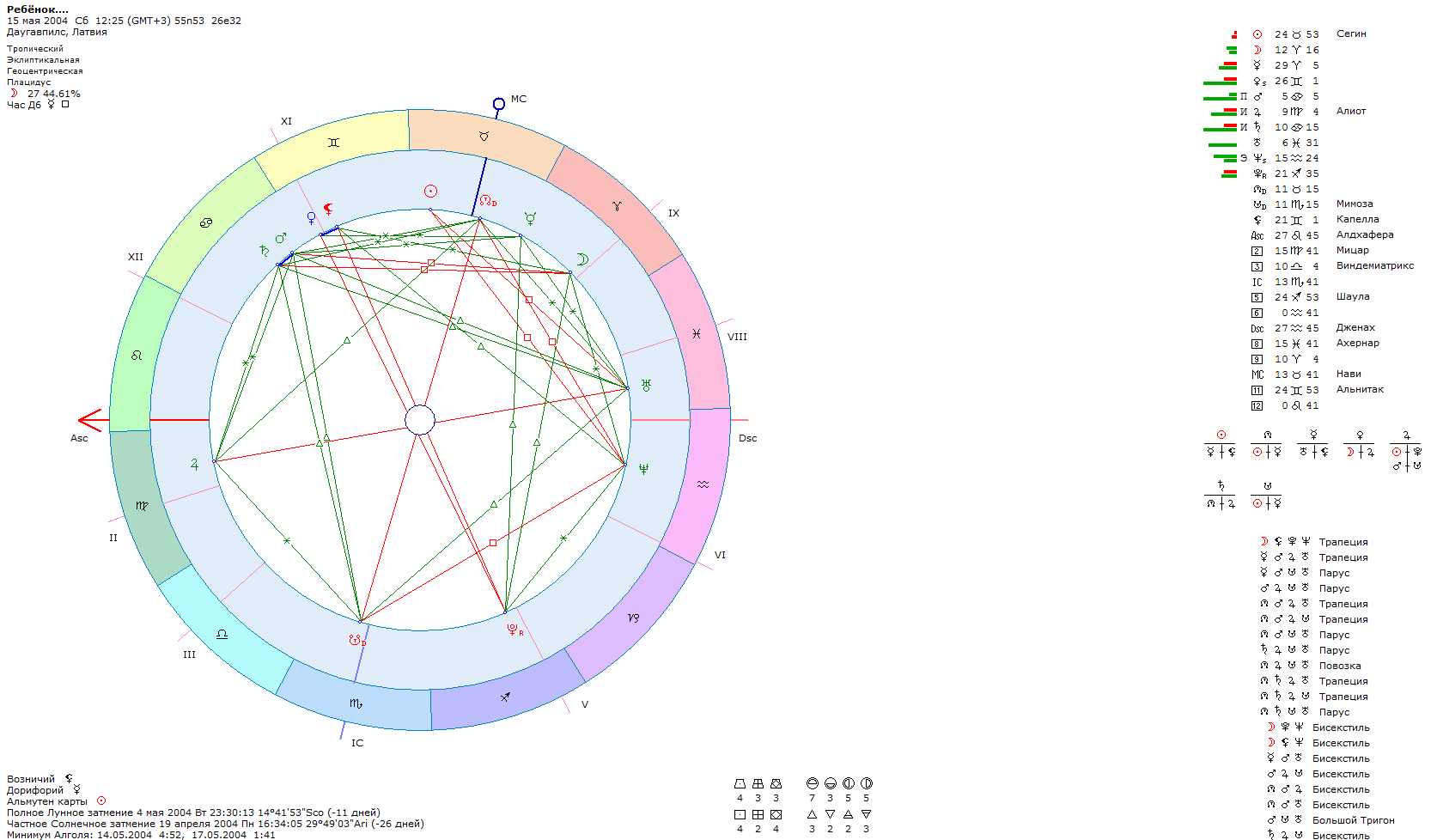Select the blue Venus glyph in the wheel
This screenshot has height=840, width=1443.
coord(312,218)
